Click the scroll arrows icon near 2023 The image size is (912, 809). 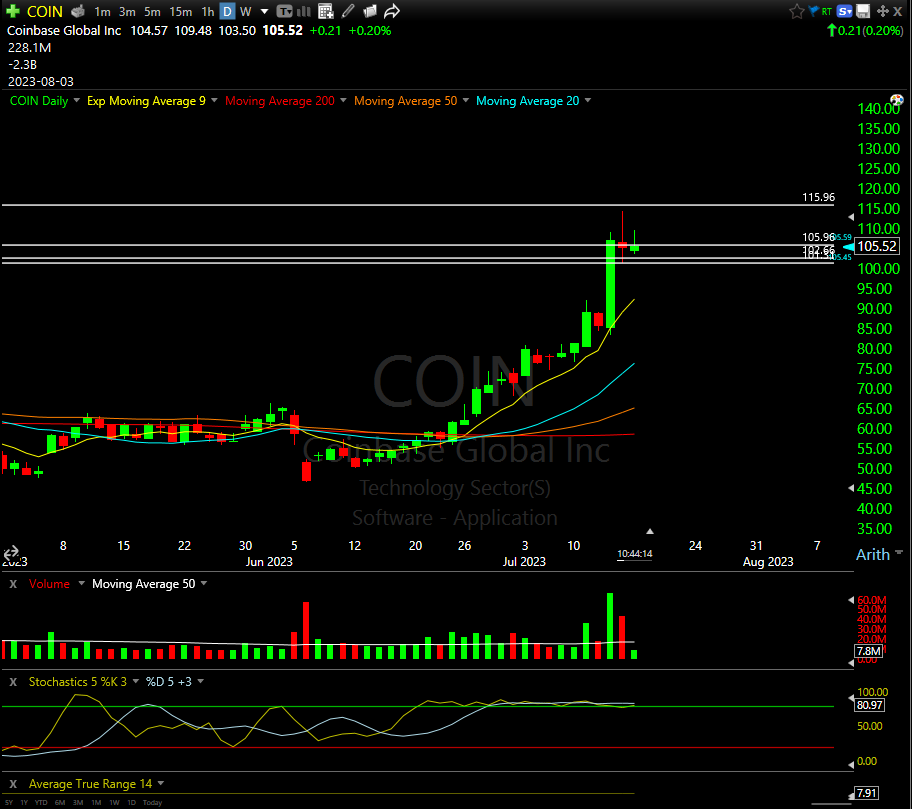[x=11, y=552]
